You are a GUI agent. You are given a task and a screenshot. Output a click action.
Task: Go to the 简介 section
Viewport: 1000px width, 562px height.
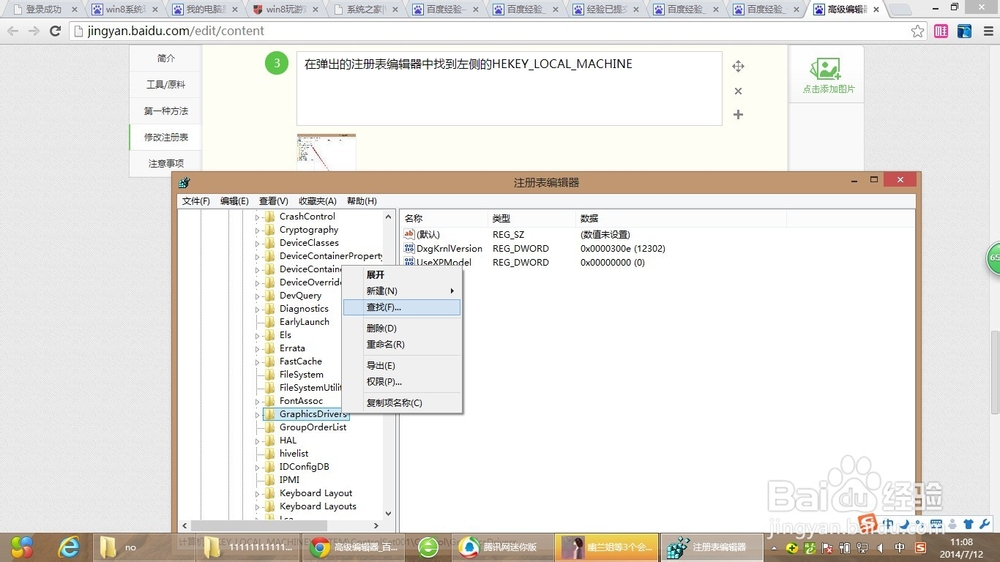coord(166,58)
